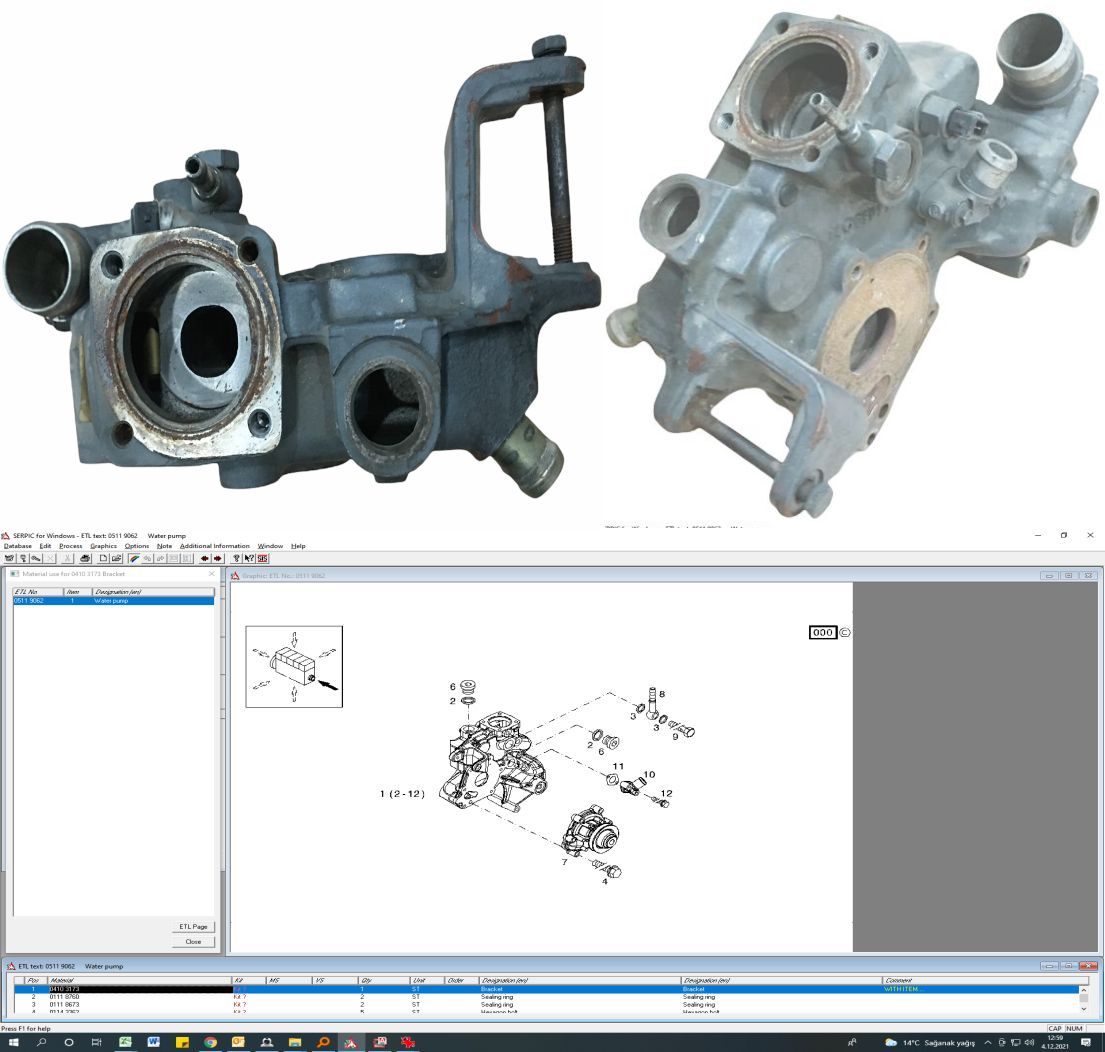Click the Close button in Material use panel
Screen dimensions: 1105x1052
coord(193,941)
